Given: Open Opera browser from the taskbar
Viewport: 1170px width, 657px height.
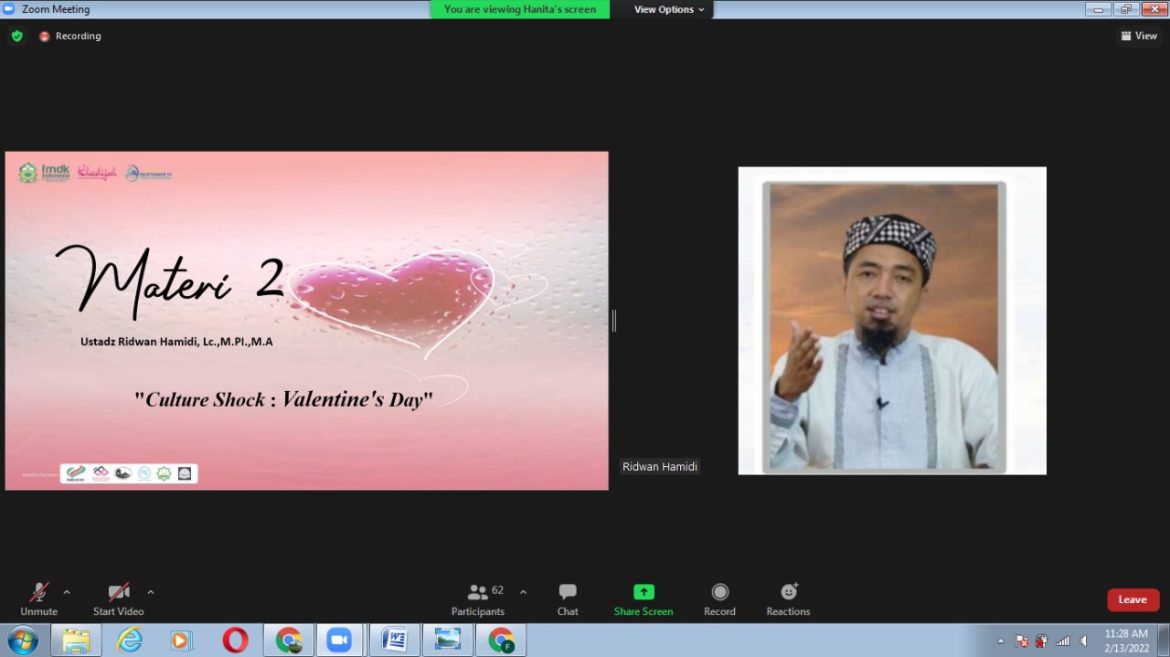Looking at the screenshot, I should pos(235,640).
